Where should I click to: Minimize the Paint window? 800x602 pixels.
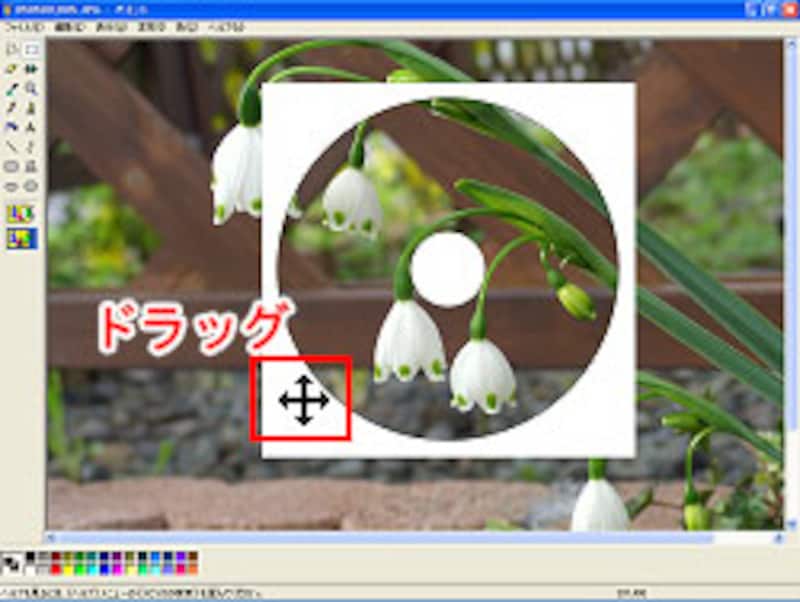pyautogui.click(x=753, y=9)
